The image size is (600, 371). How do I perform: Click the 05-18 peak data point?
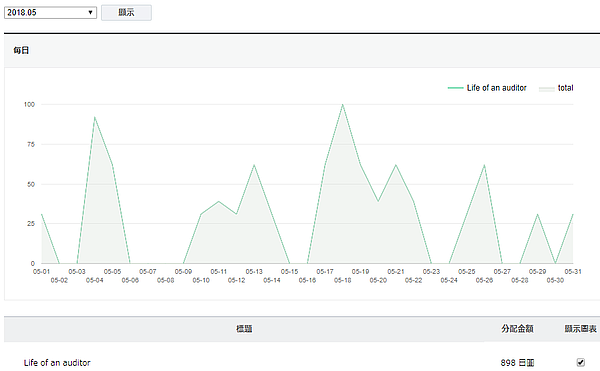(x=342, y=104)
